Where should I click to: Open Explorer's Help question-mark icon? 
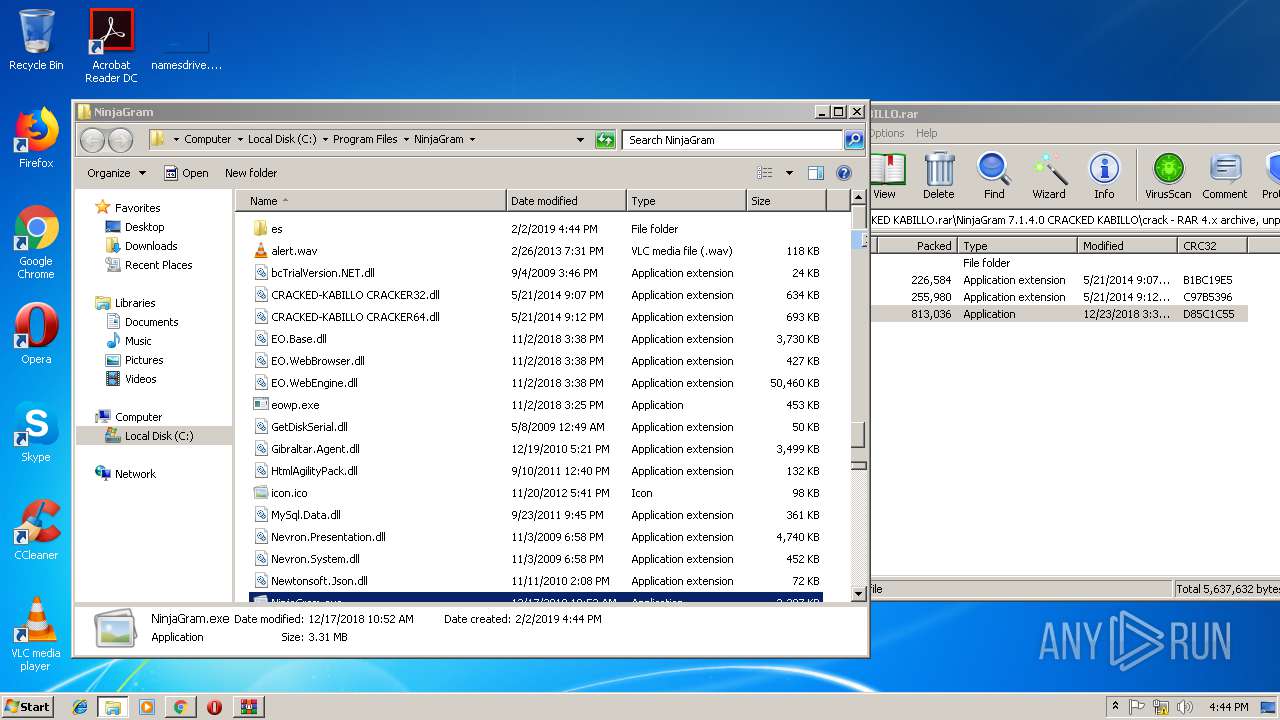point(843,173)
